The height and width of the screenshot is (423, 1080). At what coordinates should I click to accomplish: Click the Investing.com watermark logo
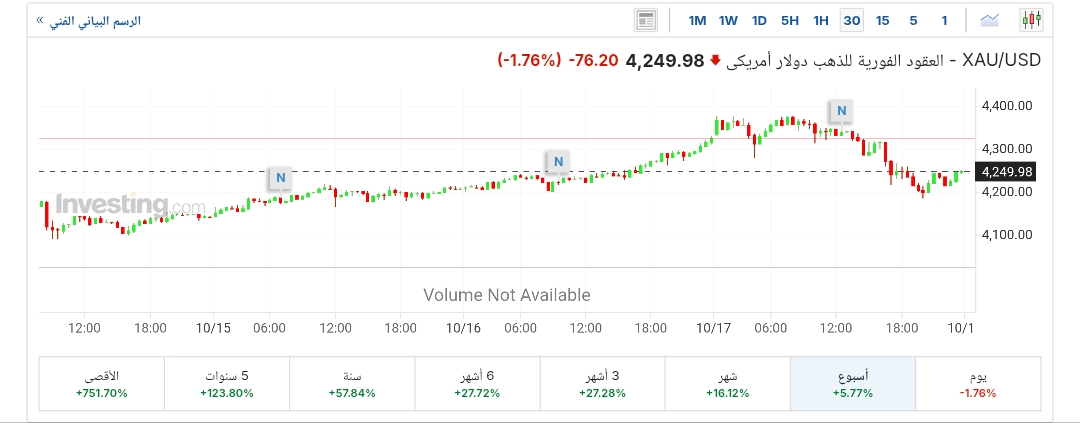click(x=130, y=205)
